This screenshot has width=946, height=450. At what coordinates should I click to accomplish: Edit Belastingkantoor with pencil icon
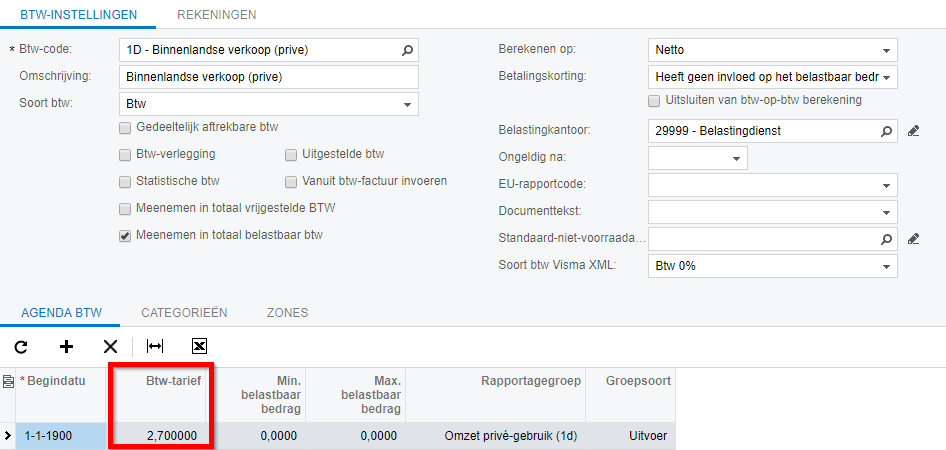coord(913,130)
